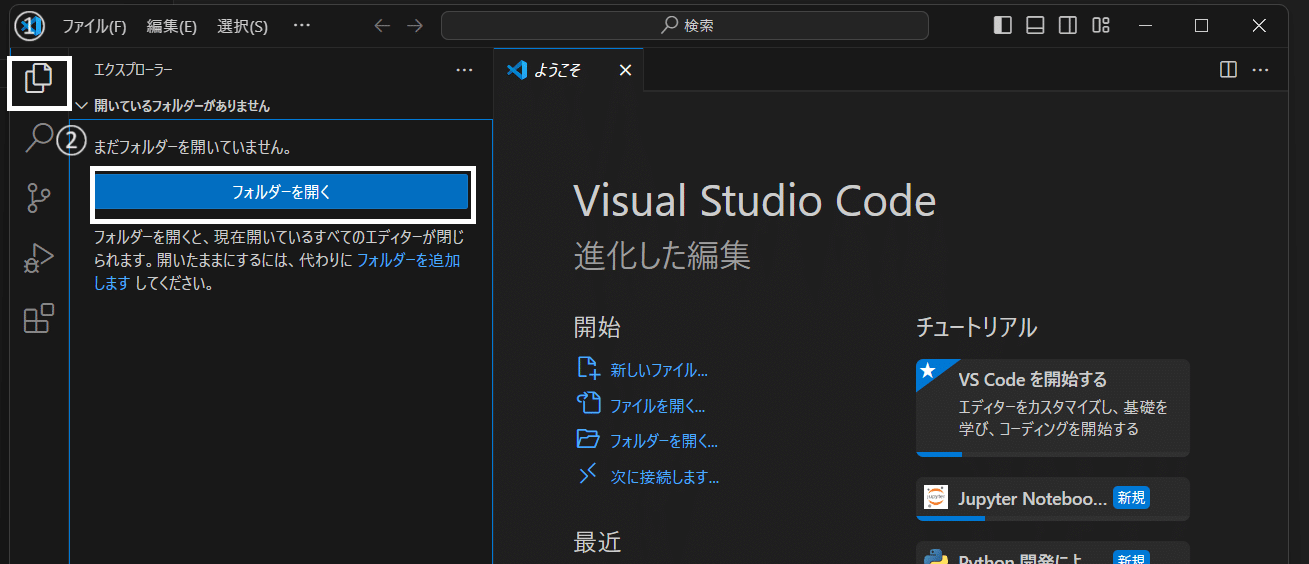Split the editor to the right
The width and height of the screenshot is (1309, 564).
(x=1228, y=70)
